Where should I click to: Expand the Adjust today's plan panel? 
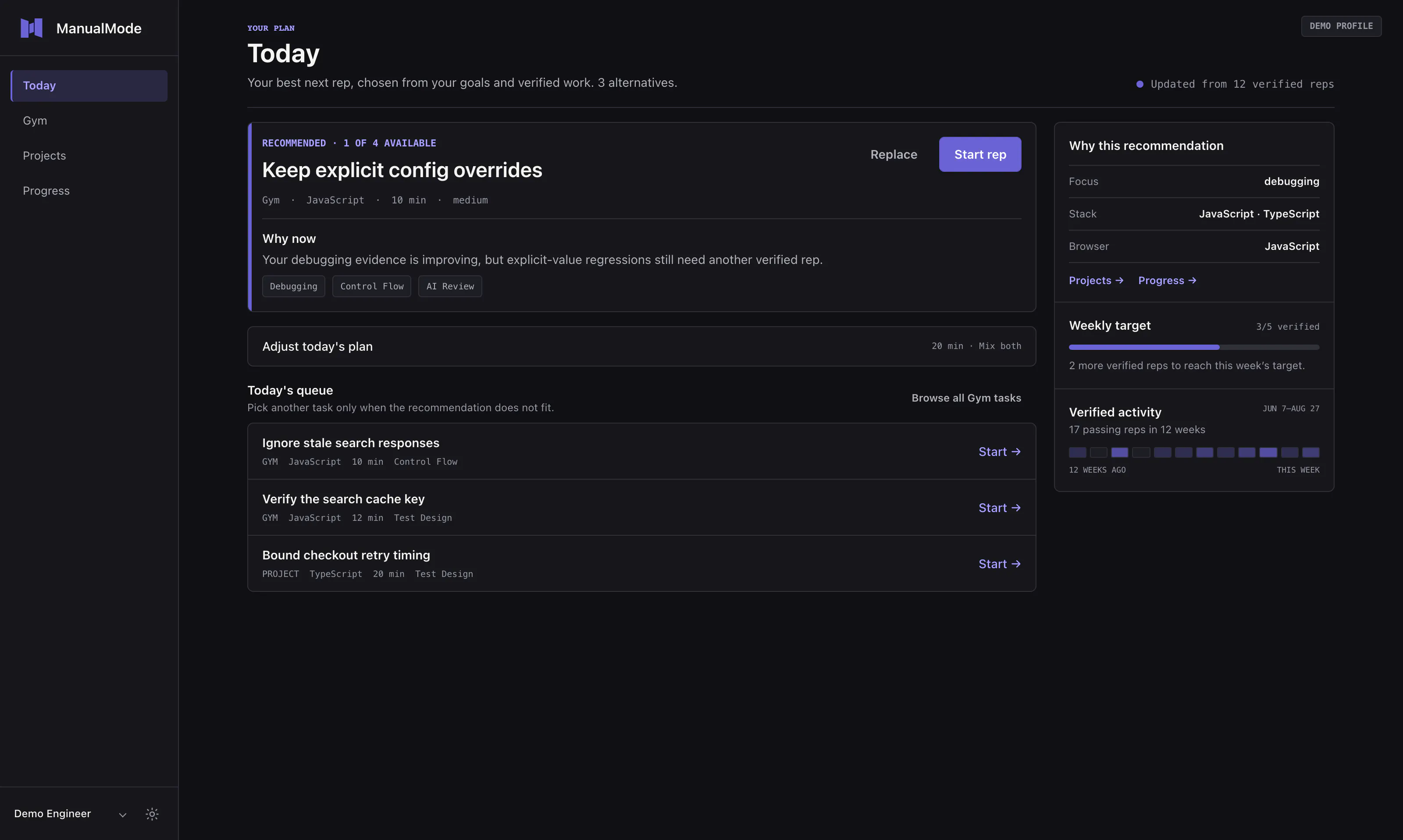pyautogui.click(x=641, y=346)
